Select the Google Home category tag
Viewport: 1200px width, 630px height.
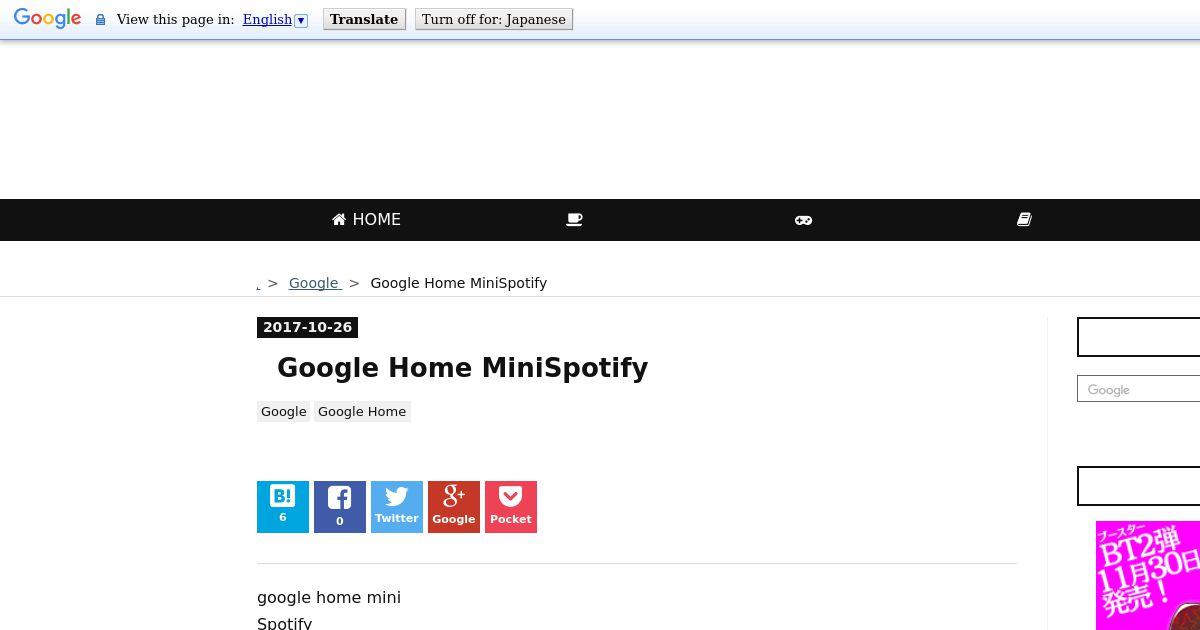coord(362,411)
